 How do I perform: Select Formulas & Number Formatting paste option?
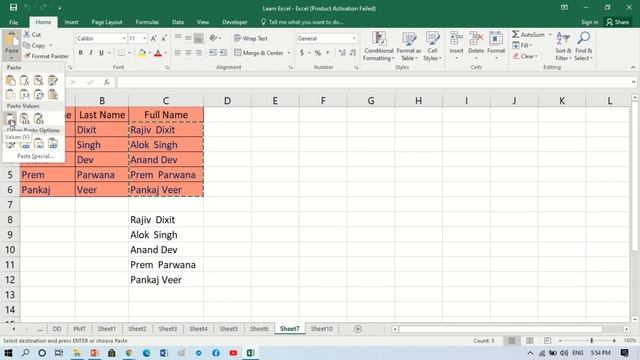pyautogui.click(x=38, y=81)
